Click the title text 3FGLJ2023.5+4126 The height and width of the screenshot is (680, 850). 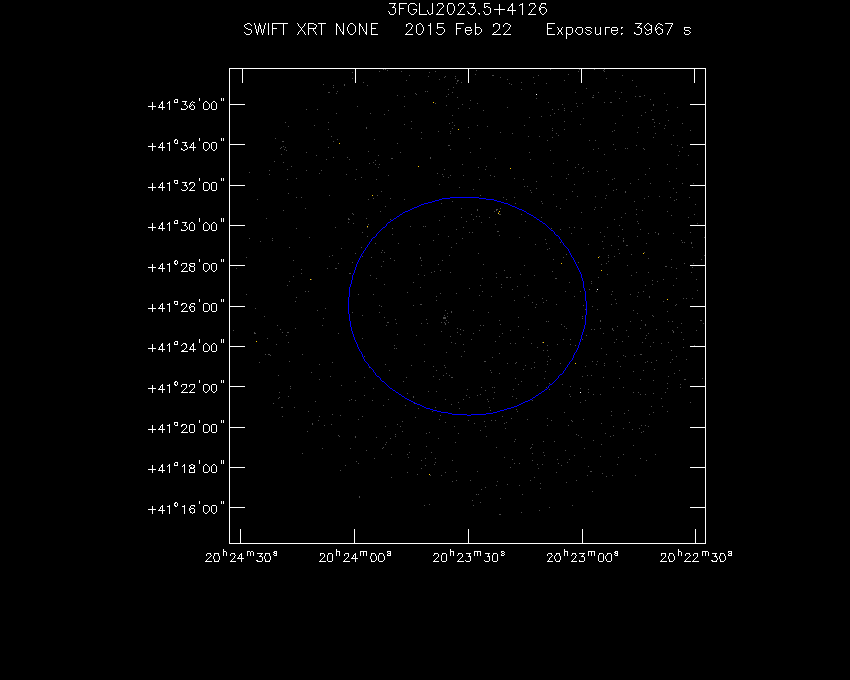coord(467,9)
